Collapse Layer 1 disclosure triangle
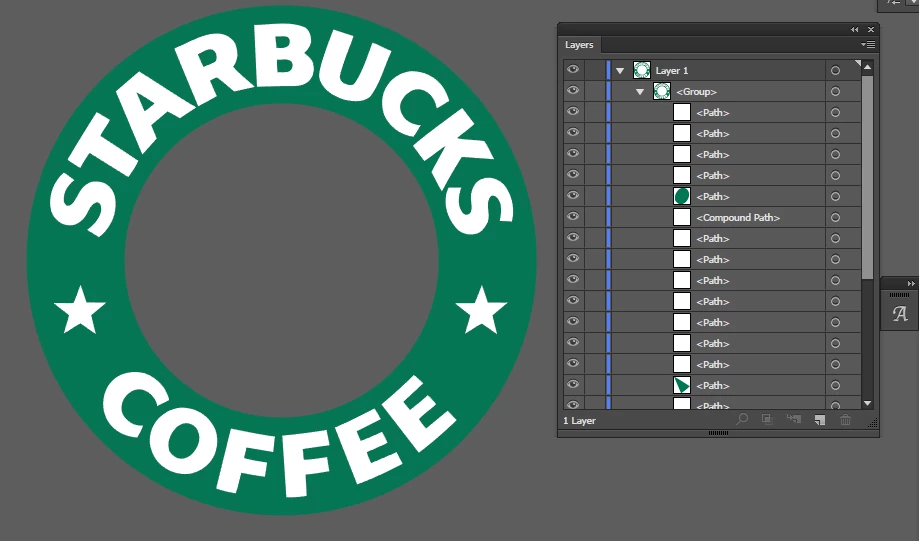Viewport: 919px width, 541px height. pyautogui.click(x=620, y=71)
